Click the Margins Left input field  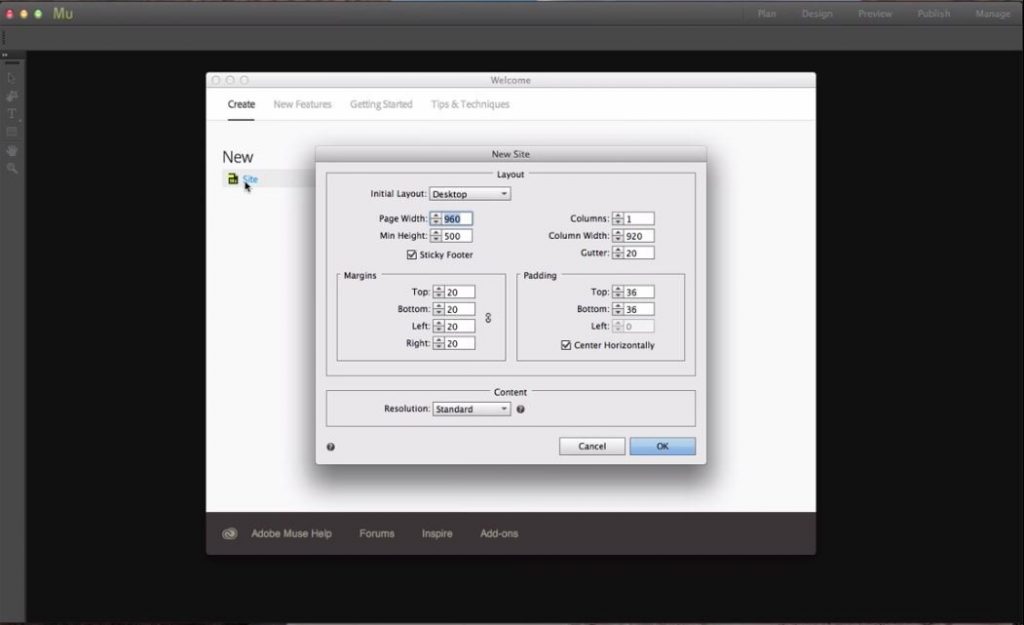click(460, 326)
